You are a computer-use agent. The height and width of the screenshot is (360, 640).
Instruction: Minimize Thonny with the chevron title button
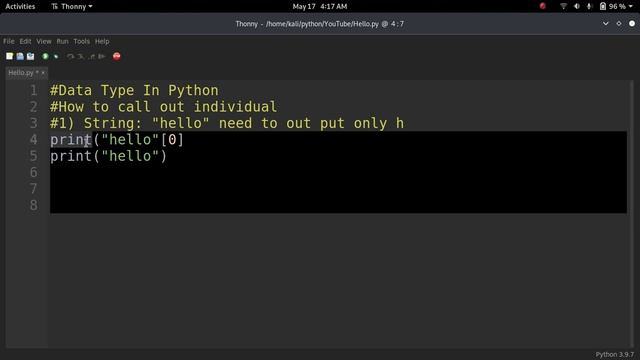pos(606,24)
